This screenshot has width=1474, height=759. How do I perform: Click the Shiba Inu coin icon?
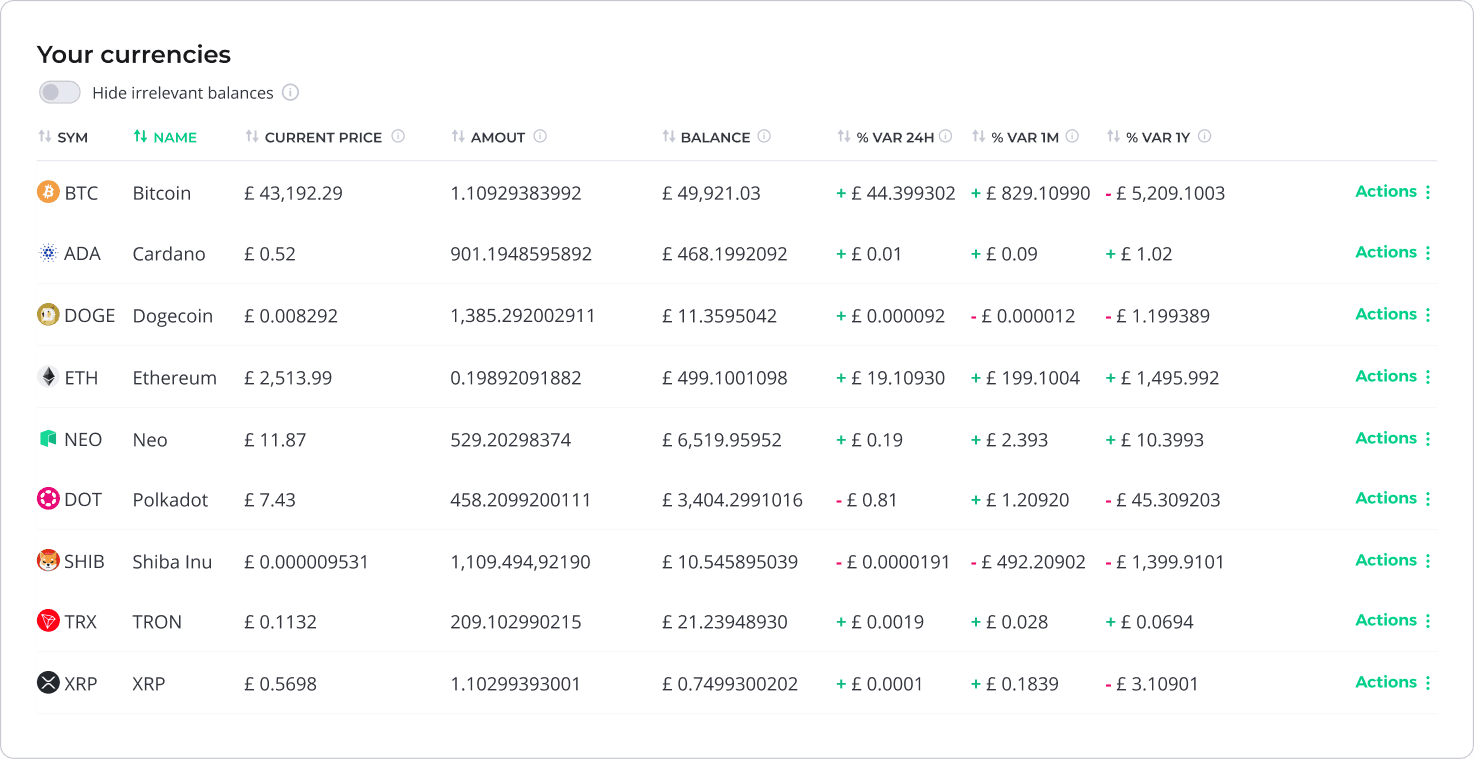pos(47,561)
